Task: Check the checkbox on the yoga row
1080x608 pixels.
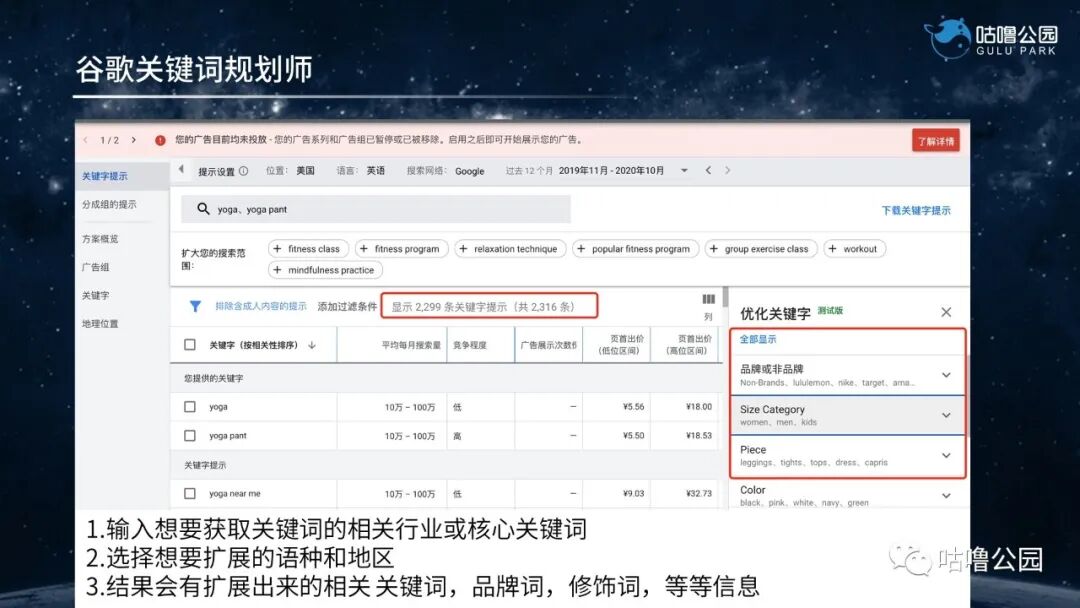Action: [x=188, y=407]
